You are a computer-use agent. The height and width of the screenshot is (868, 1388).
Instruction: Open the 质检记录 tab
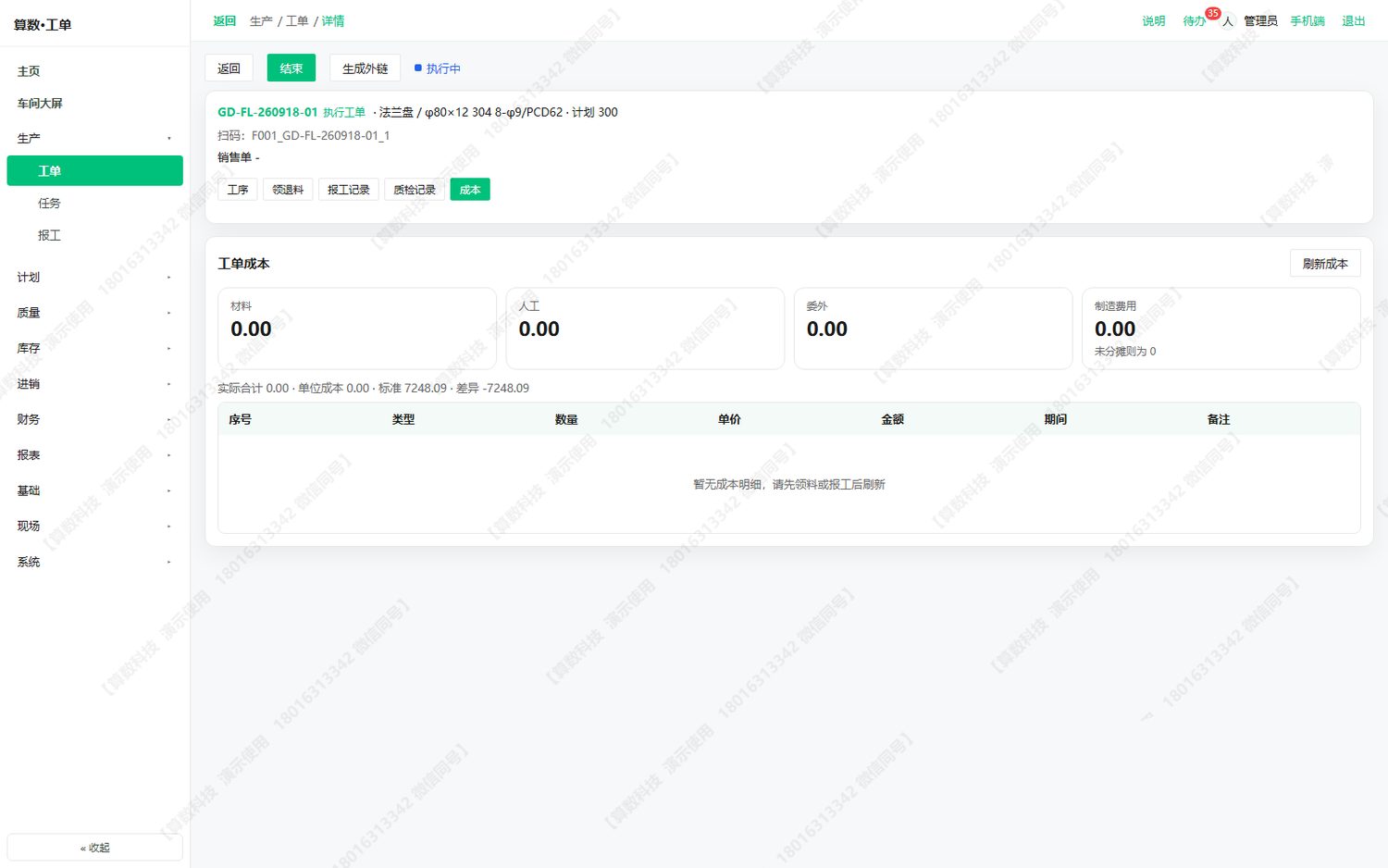pos(415,190)
